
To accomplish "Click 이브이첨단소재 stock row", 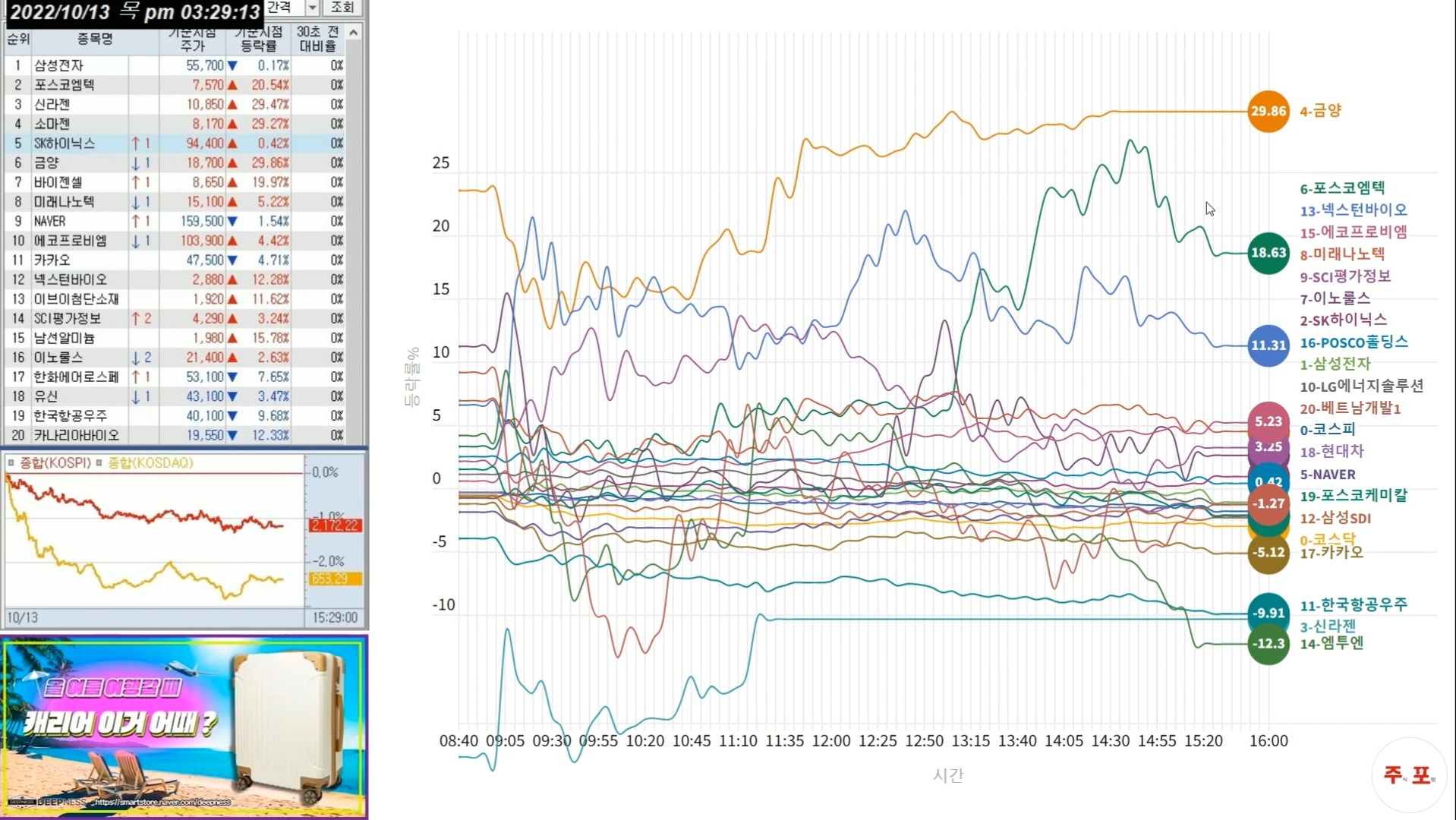I will (175, 299).
